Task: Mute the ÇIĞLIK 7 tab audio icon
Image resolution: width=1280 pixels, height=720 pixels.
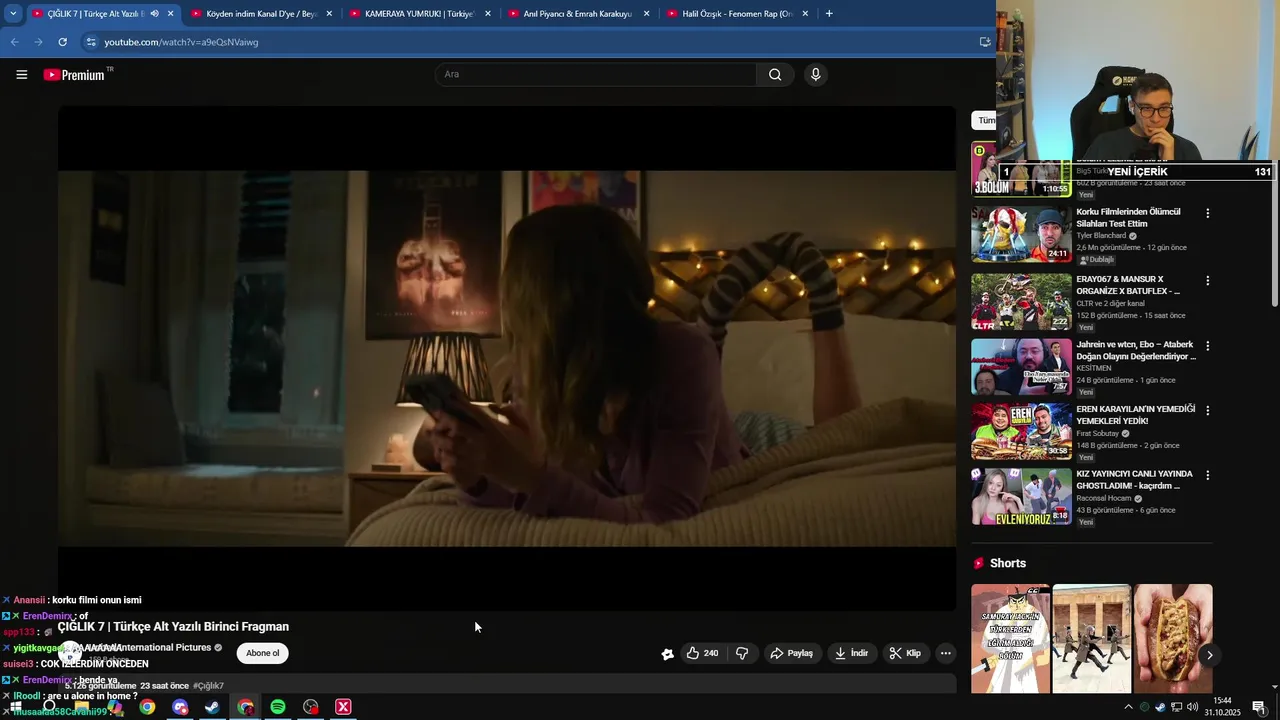Action: 154,14
